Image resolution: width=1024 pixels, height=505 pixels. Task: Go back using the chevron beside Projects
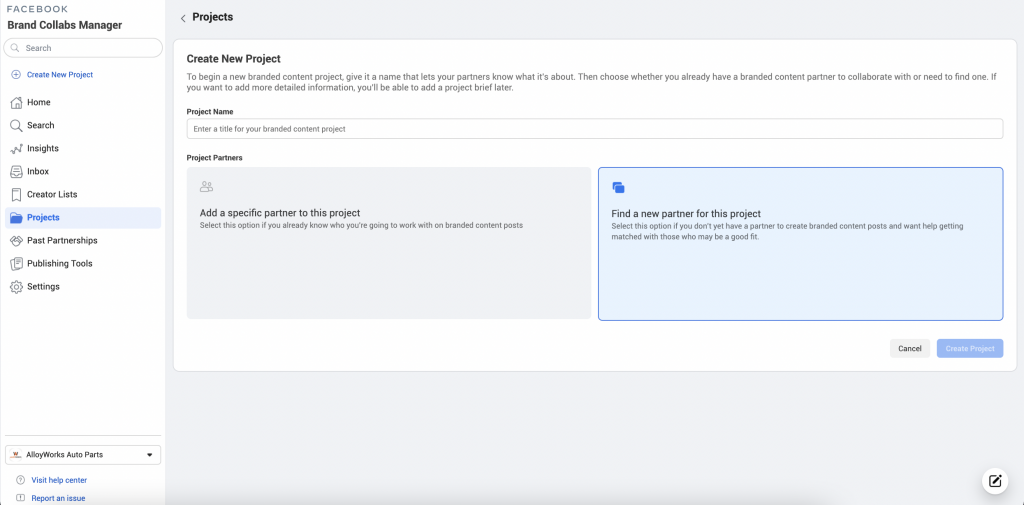pyautogui.click(x=183, y=18)
